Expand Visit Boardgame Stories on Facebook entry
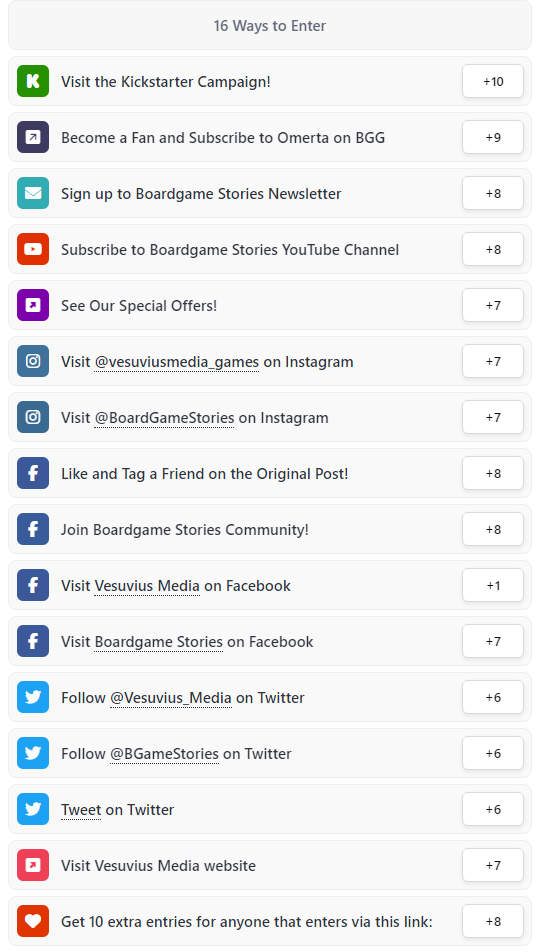This screenshot has width=540, height=952. coord(270,642)
